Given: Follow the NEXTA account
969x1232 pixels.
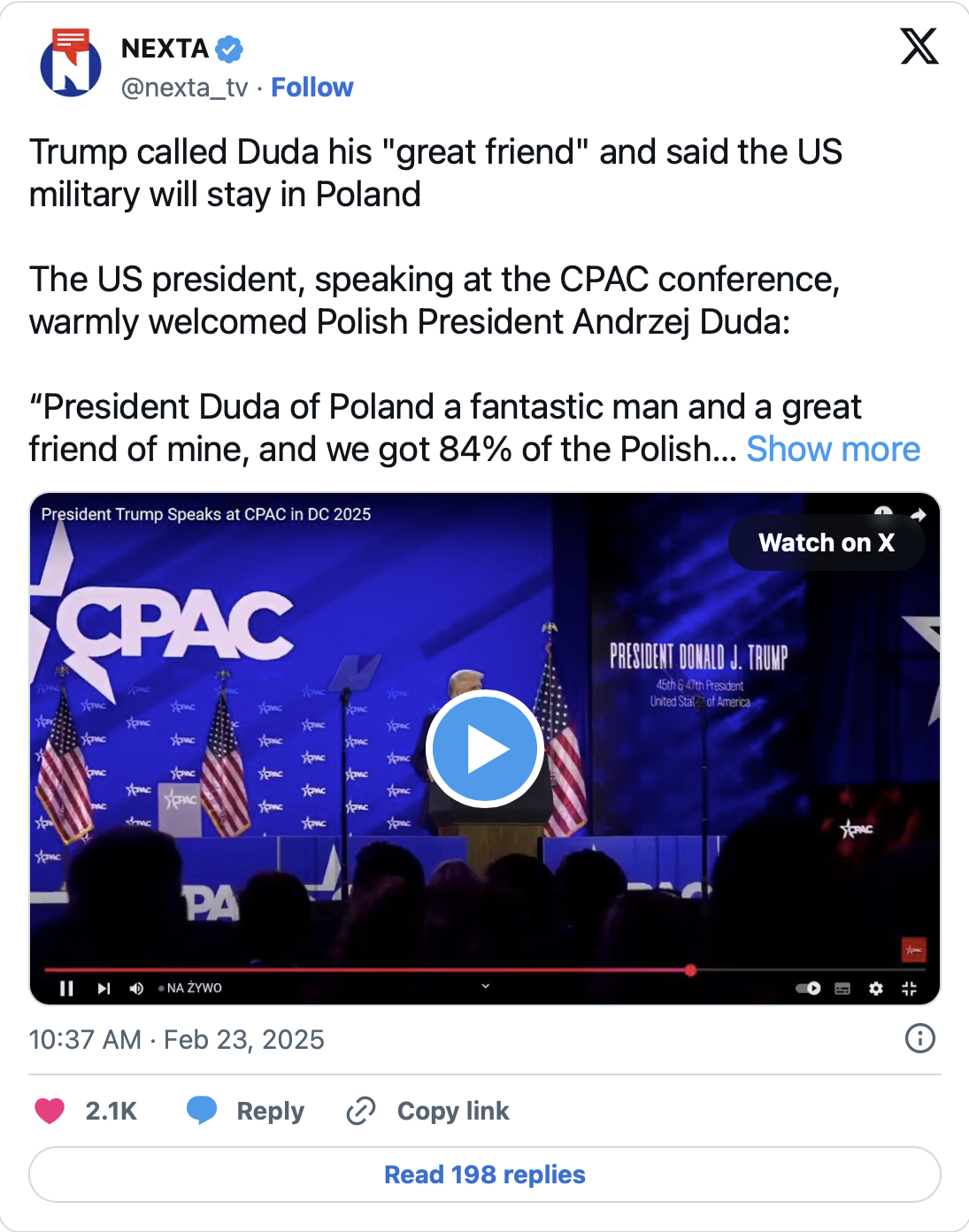Looking at the screenshot, I should pos(311,88).
